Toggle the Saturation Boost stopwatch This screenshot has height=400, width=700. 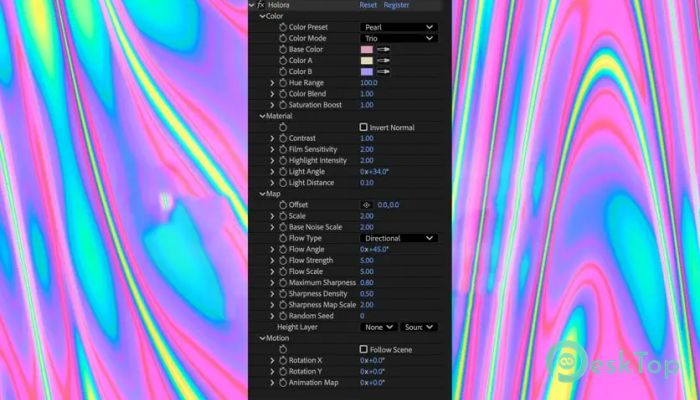point(283,105)
